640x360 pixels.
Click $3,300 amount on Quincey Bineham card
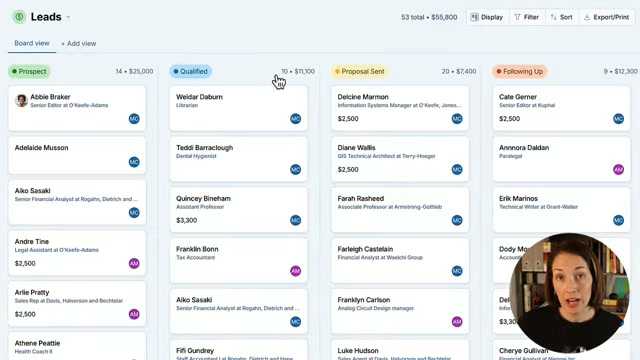click(x=187, y=220)
